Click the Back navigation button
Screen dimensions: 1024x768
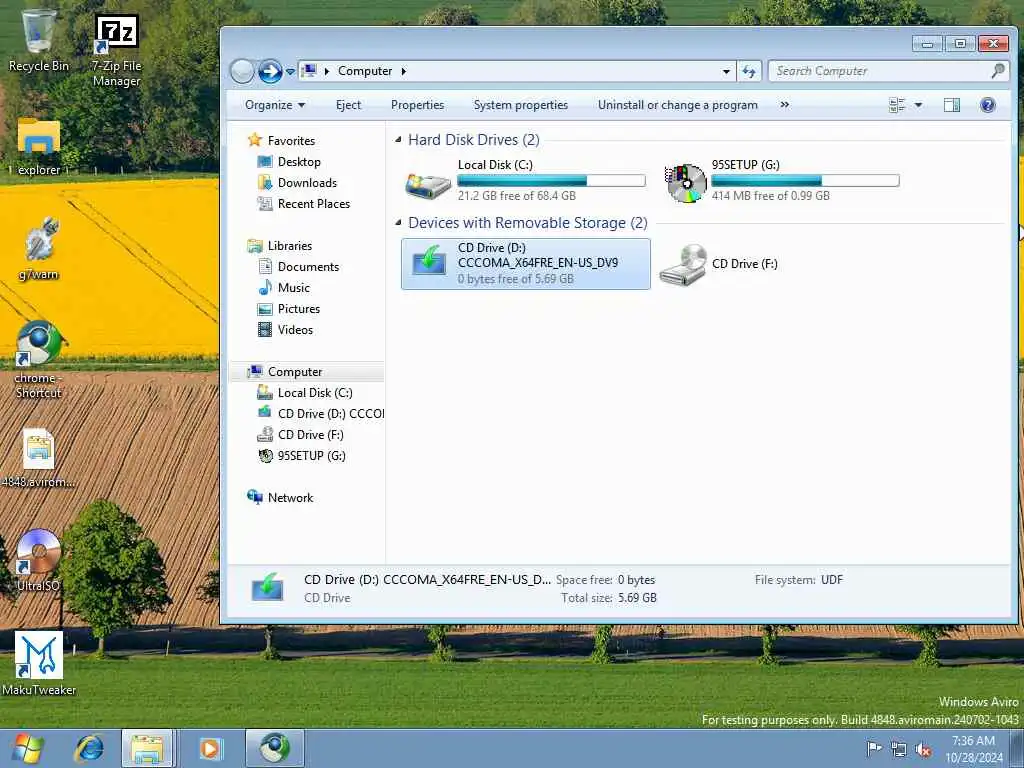tap(242, 71)
